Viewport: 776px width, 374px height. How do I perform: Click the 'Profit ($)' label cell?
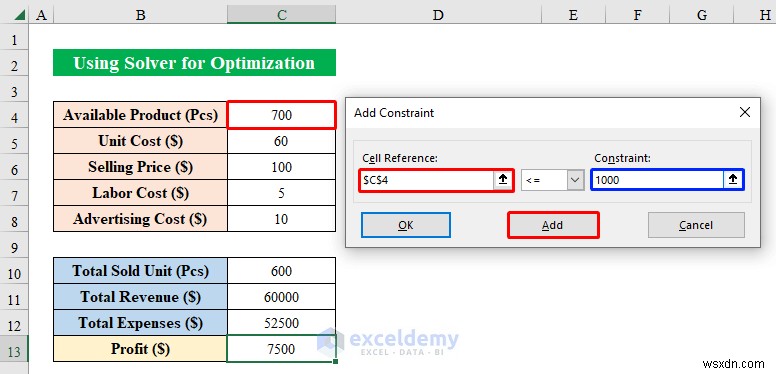tap(141, 349)
